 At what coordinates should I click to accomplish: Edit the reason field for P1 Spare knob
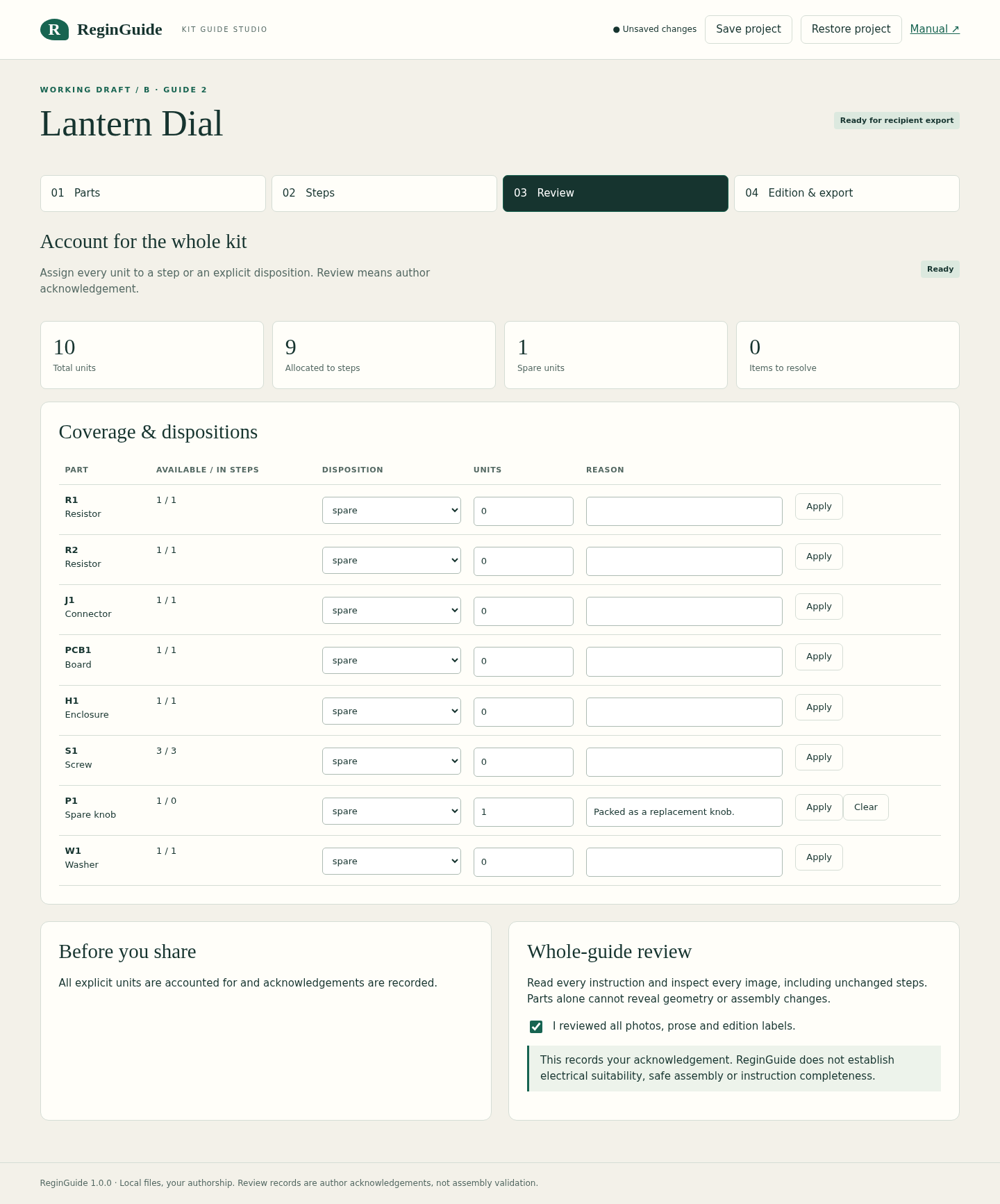tap(684, 812)
